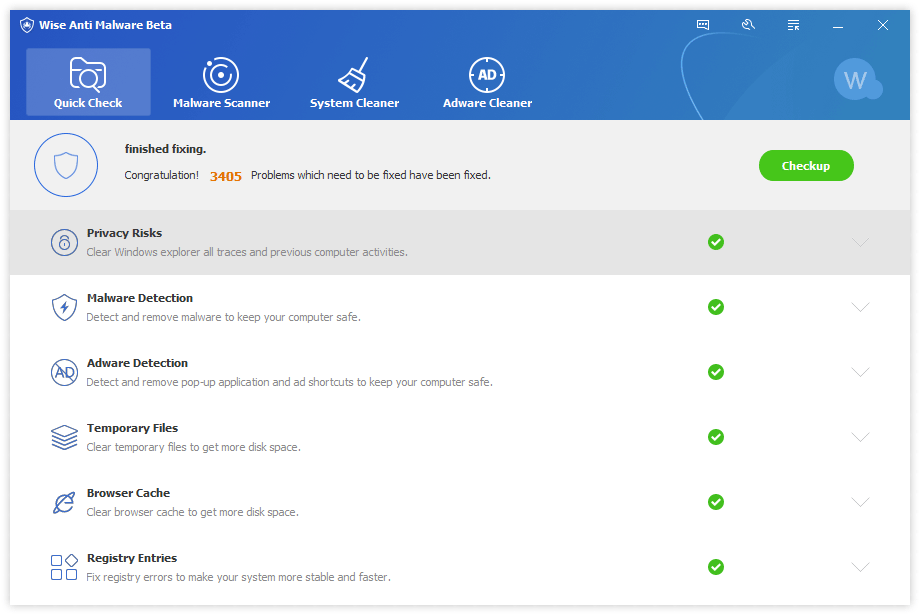The width and height of the screenshot is (920, 615).
Task: Select the Adware Detection title
Action: click(x=137, y=363)
